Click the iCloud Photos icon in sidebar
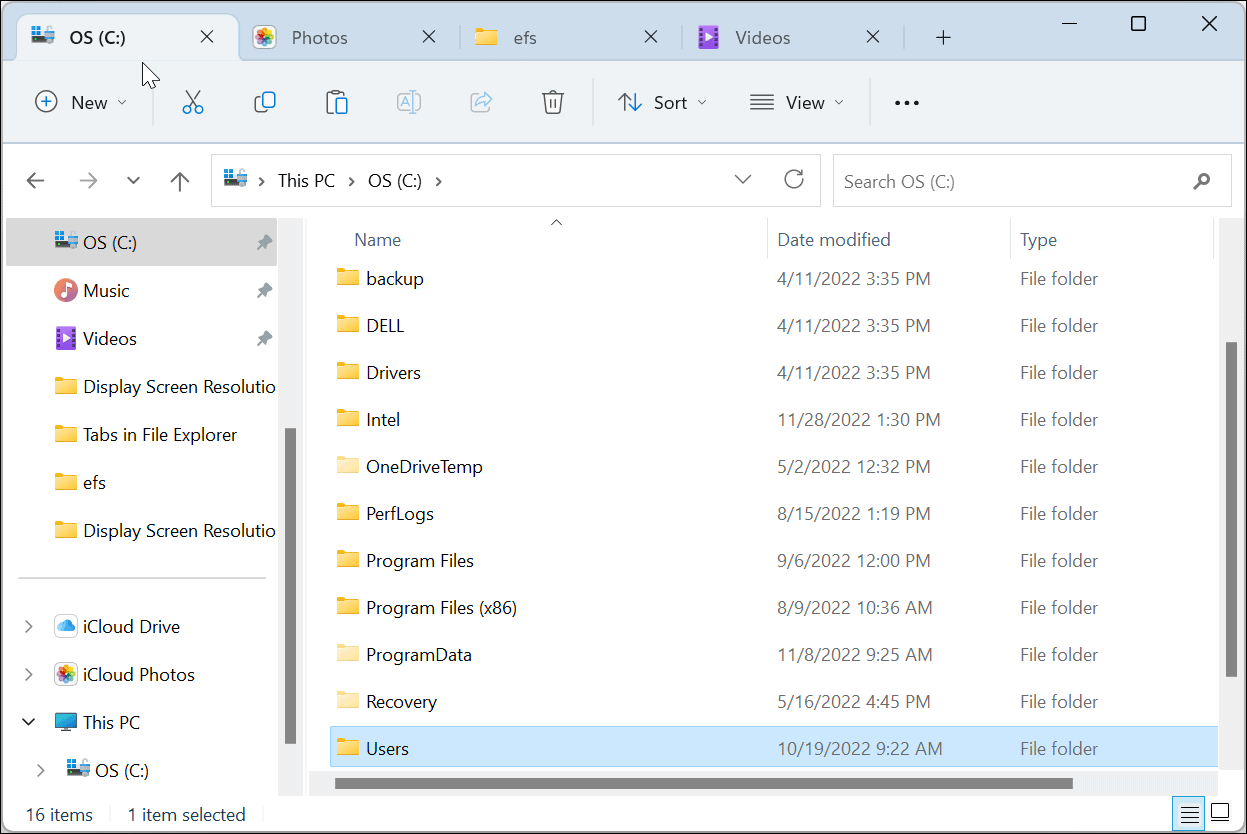1247x834 pixels. [x=66, y=674]
